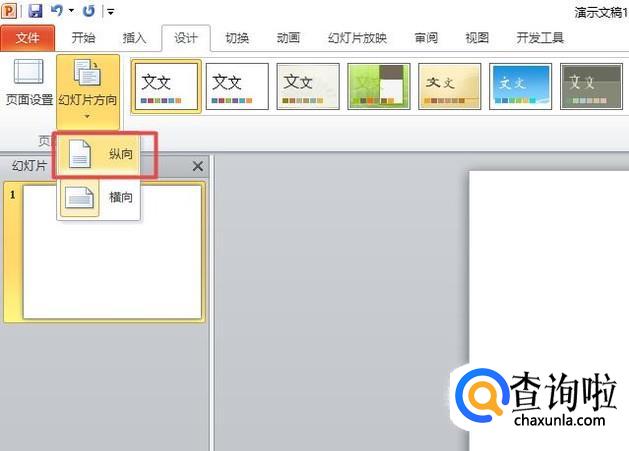
Task: Open the Customize Quick Access Toolbar dropdown
Action: (109, 12)
